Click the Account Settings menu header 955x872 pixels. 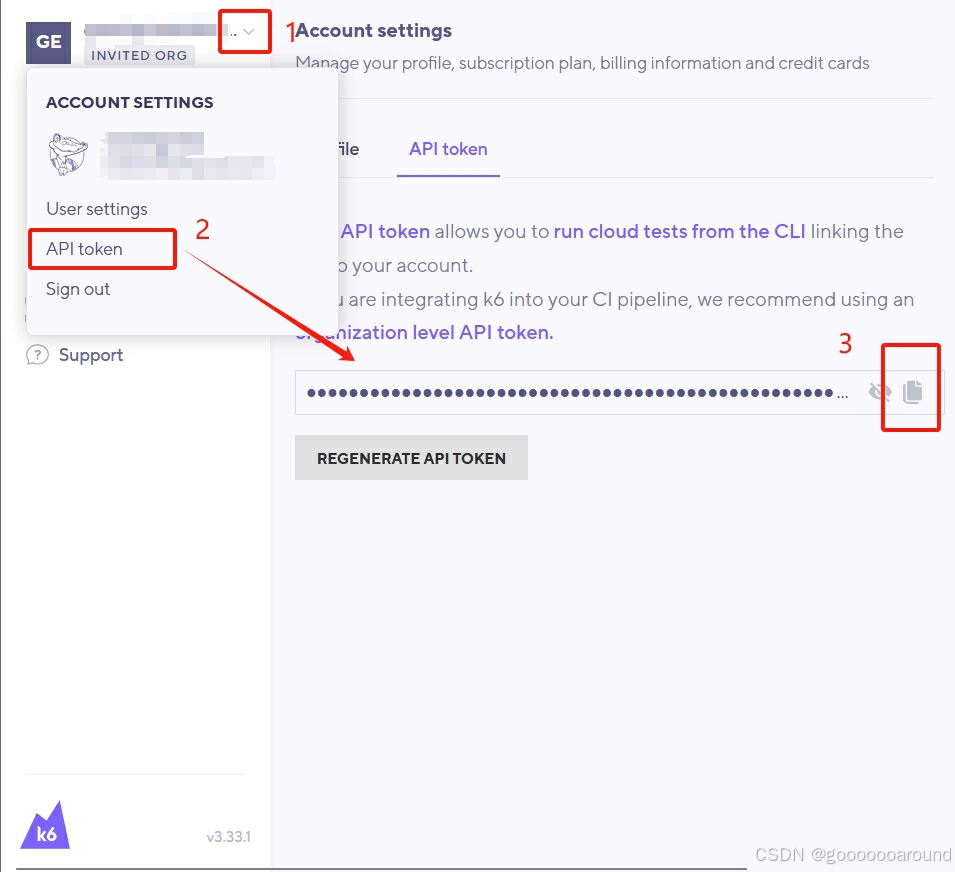click(130, 102)
